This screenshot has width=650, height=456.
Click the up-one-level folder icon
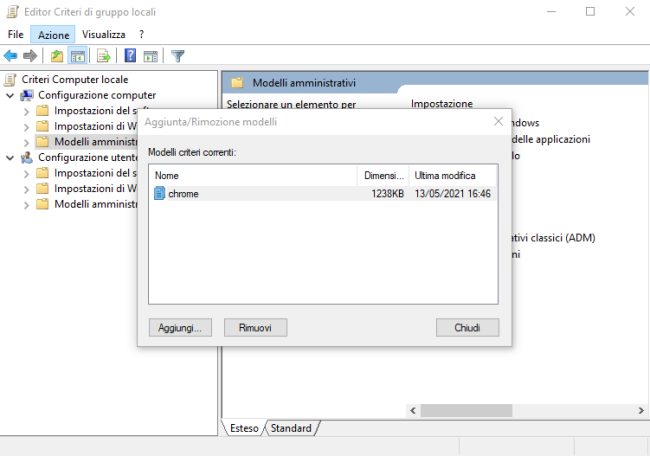(x=57, y=56)
